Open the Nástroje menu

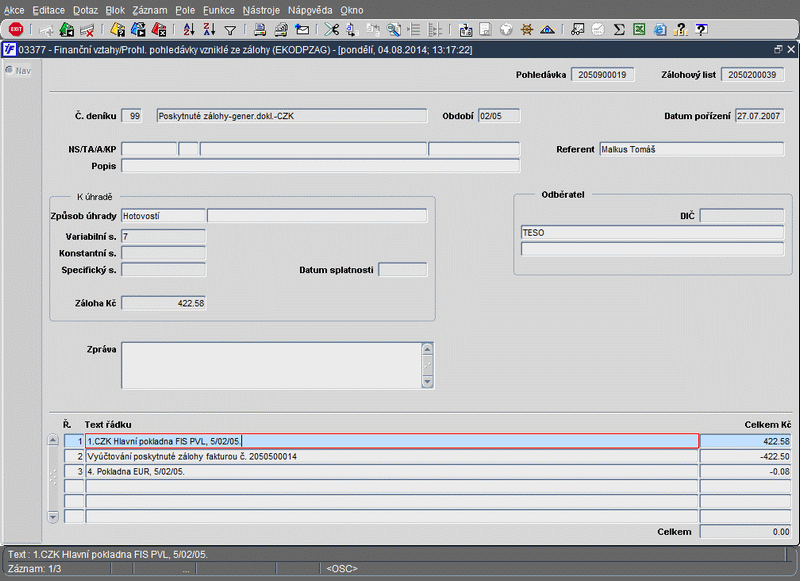(260, 9)
